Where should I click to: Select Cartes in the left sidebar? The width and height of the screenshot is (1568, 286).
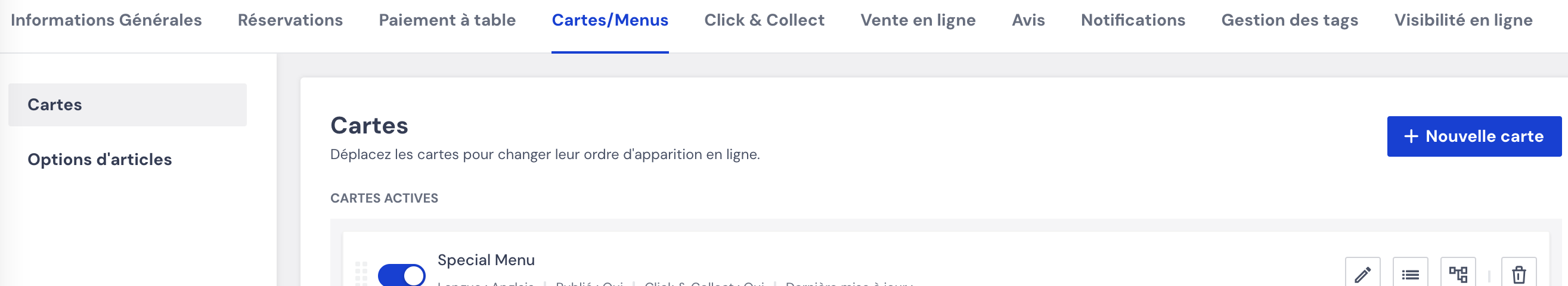pos(127,105)
